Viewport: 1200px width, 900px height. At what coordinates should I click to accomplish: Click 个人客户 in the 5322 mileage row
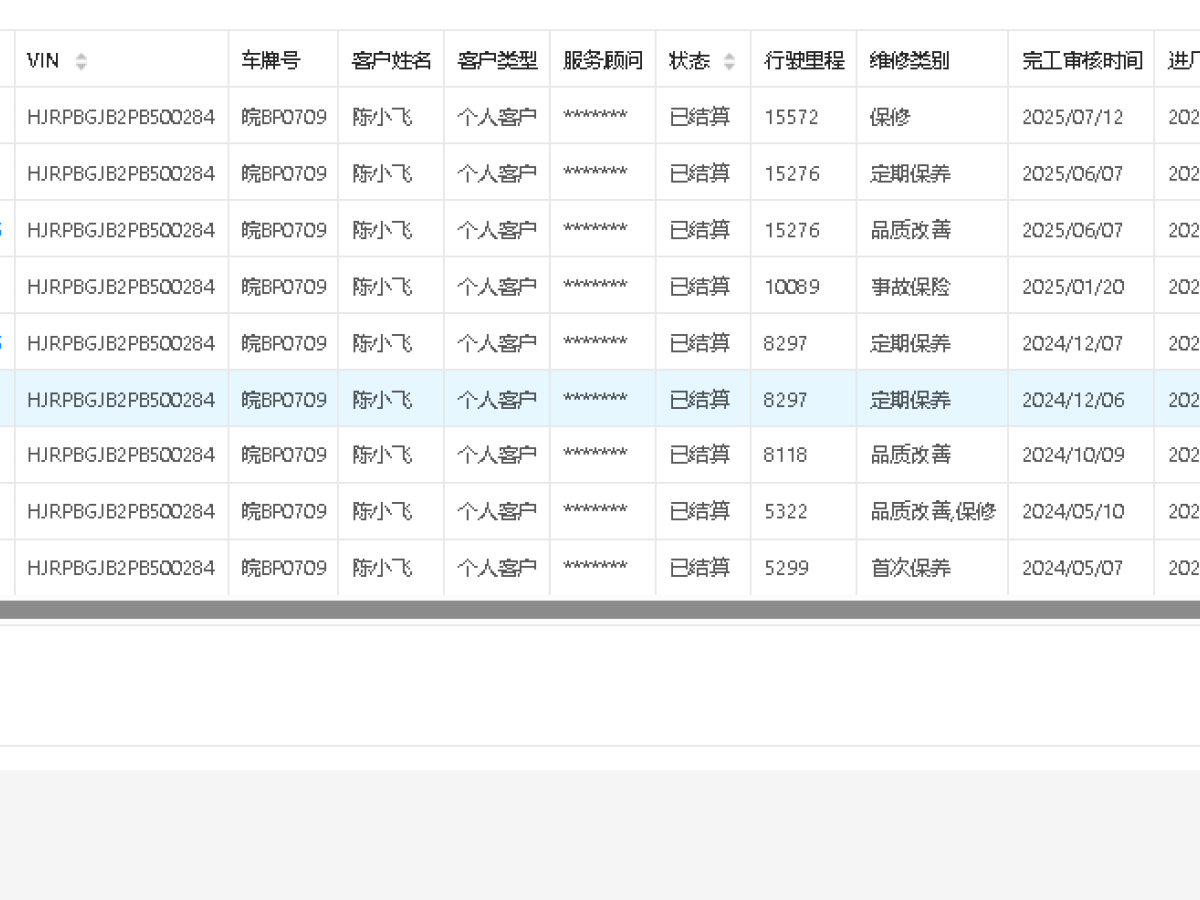[x=497, y=512]
